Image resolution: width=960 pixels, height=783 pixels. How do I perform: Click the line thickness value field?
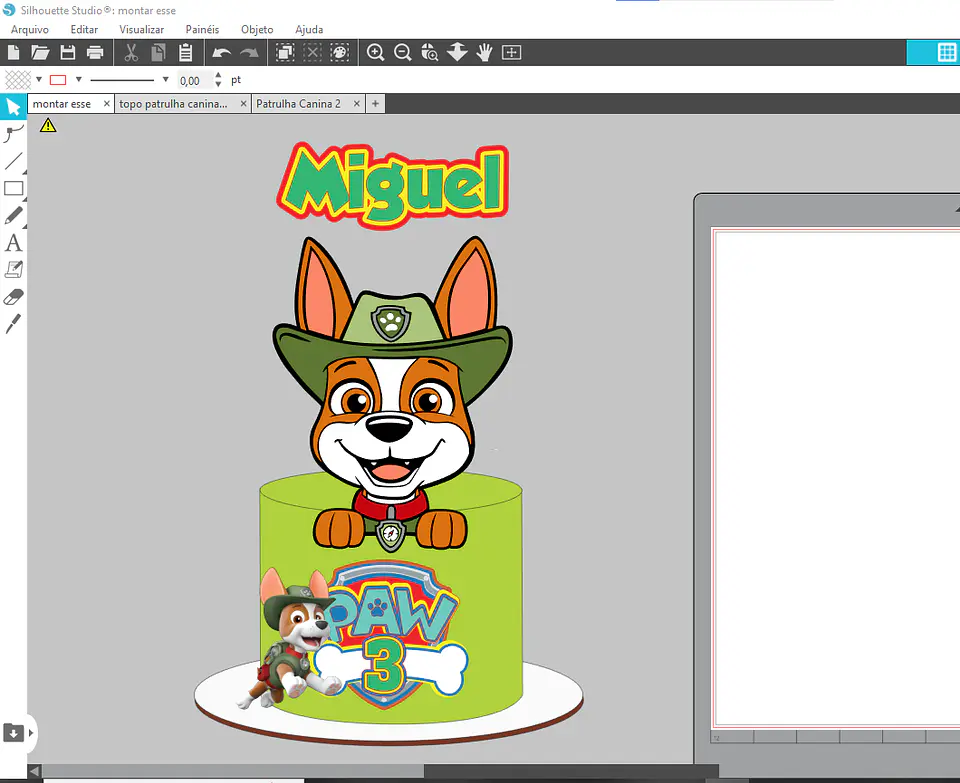193,80
